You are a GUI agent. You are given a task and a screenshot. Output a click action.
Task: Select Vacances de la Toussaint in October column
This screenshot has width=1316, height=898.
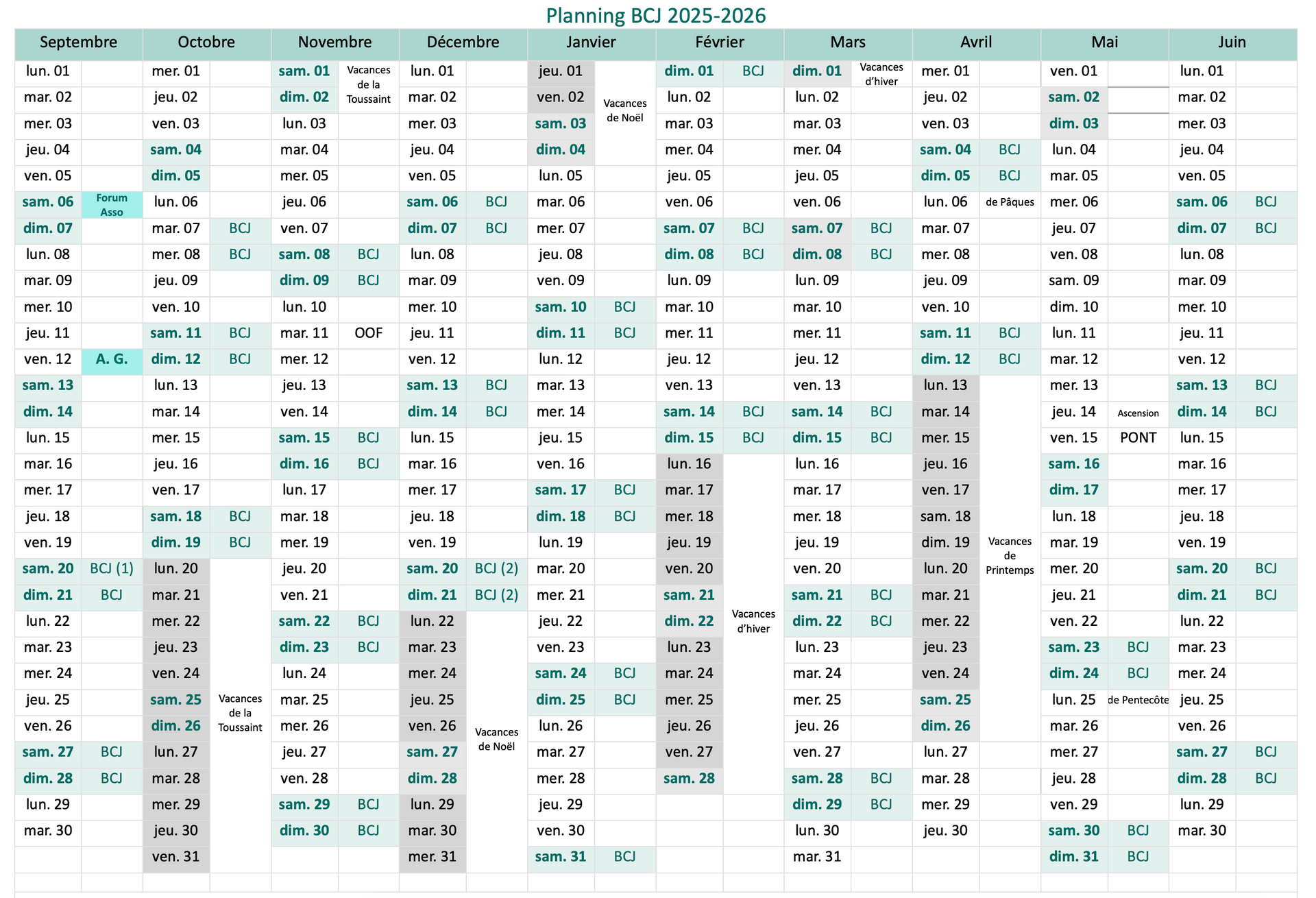(240, 713)
